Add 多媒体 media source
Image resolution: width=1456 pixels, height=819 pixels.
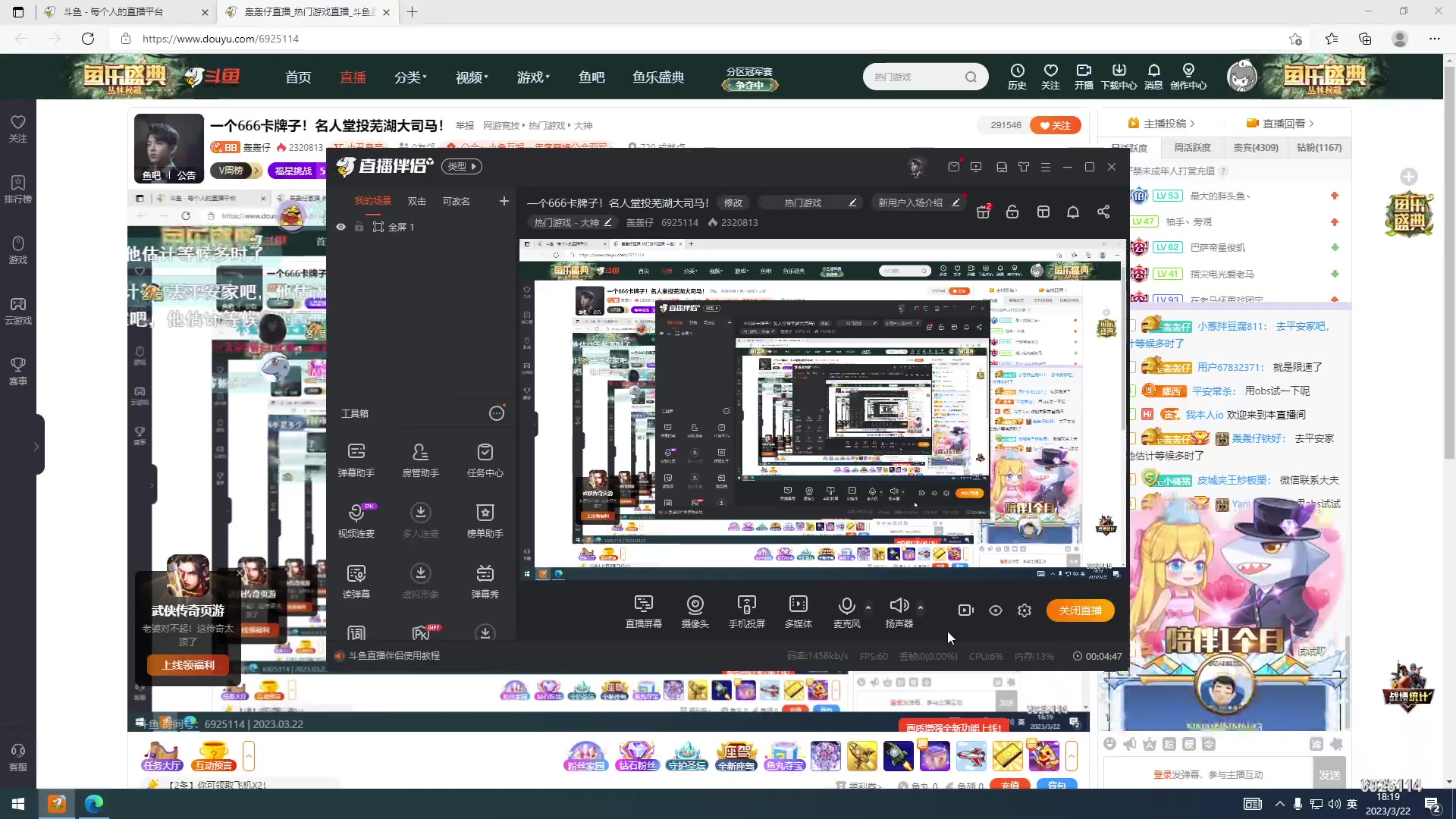click(798, 611)
